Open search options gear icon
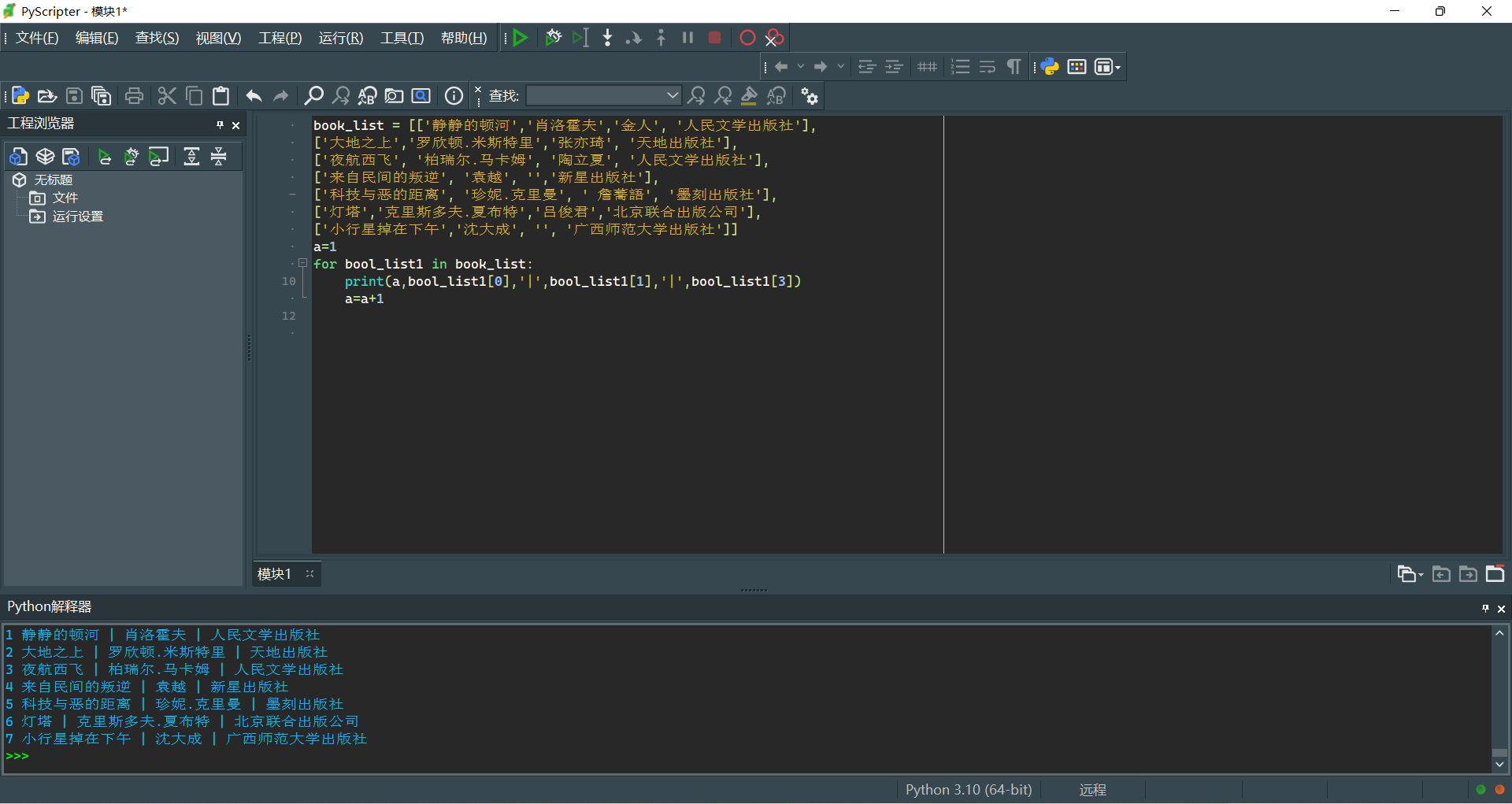 tap(809, 96)
